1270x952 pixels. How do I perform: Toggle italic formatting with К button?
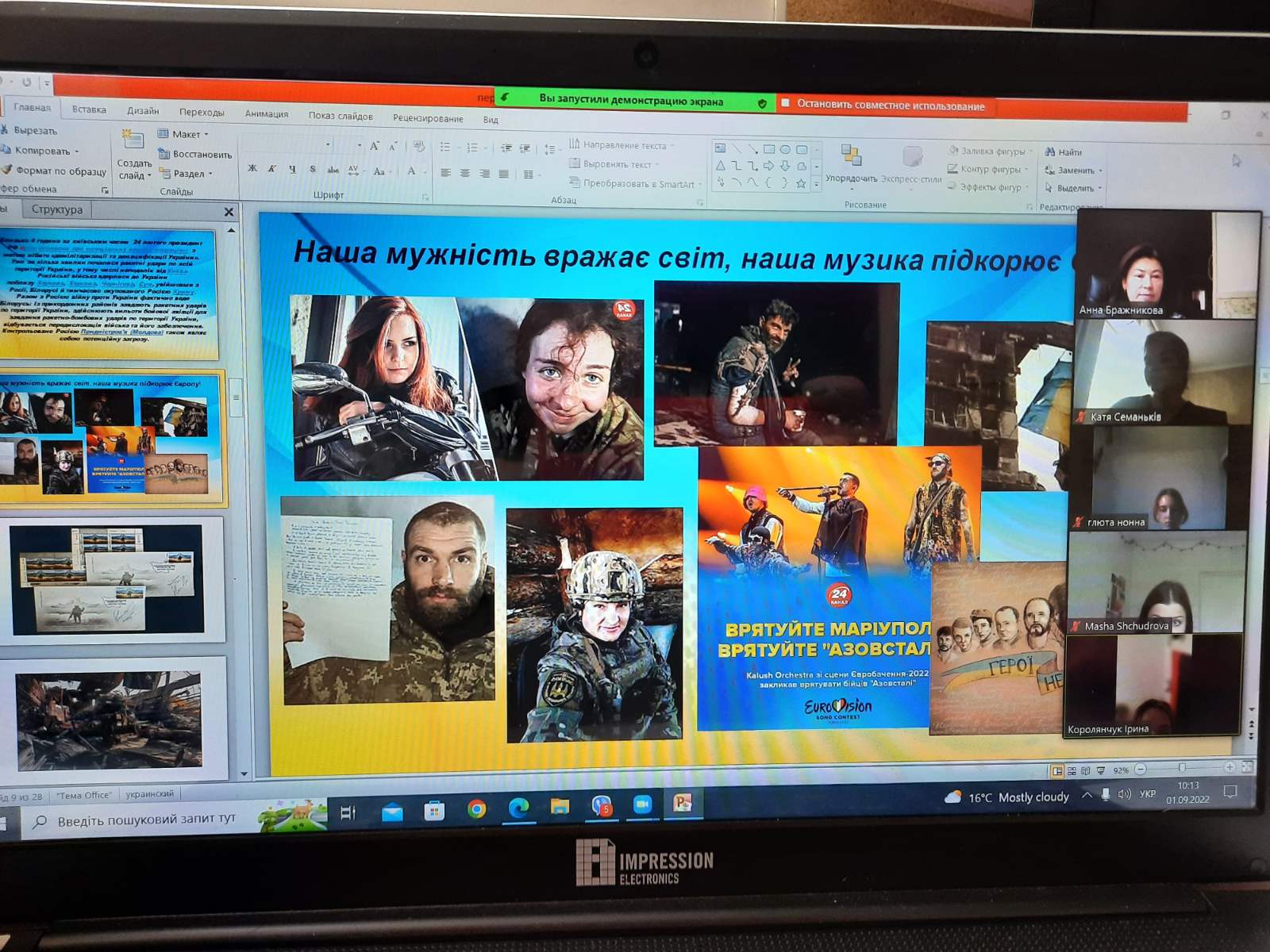272,168
